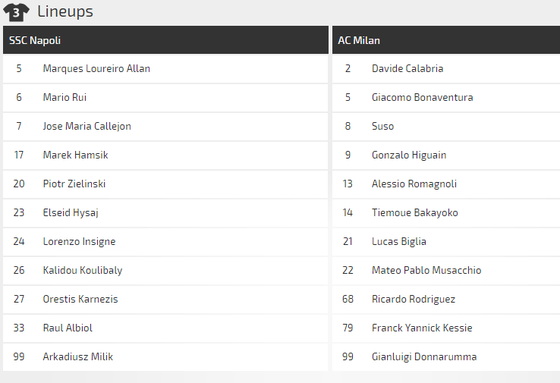Select the SSC Napoli team header
Image resolution: width=560 pixels, height=383 pixels.
pyautogui.click(x=166, y=40)
